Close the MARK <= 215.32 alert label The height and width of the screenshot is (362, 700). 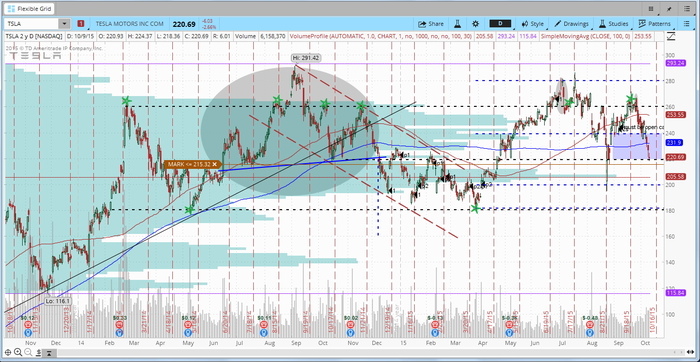click(215, 164)
